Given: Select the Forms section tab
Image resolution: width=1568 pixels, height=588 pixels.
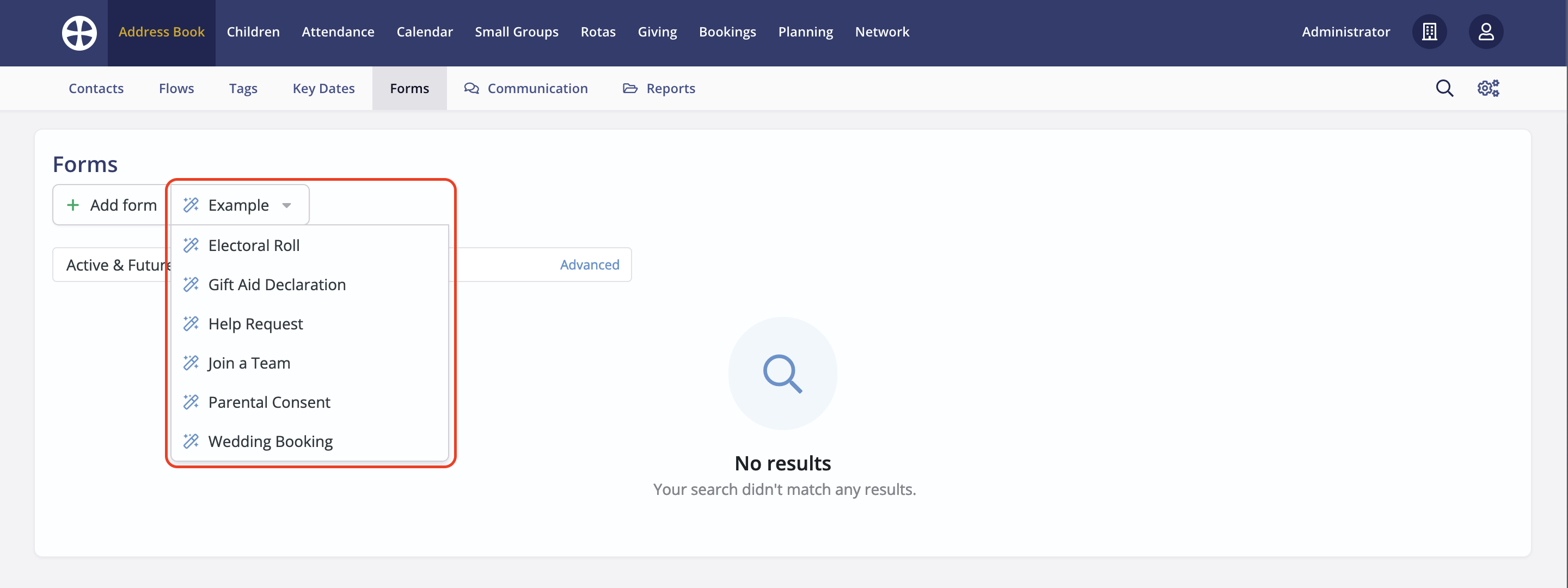Looking at the screenshot, I should (x=409, y=88).
